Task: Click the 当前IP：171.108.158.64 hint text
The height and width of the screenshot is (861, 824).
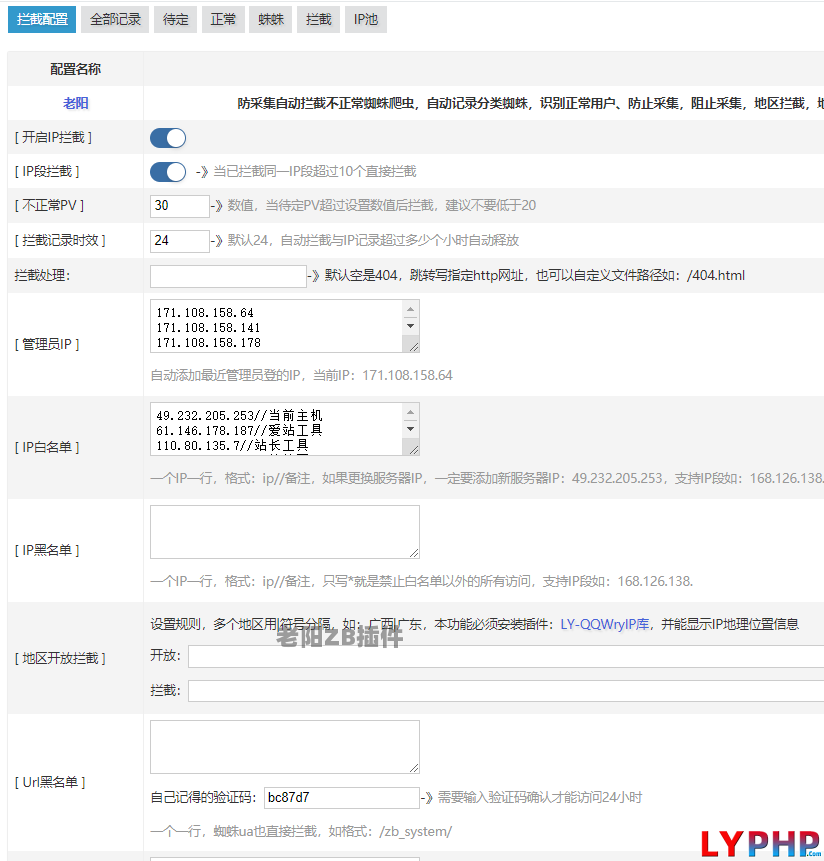Action: point(383,376)
